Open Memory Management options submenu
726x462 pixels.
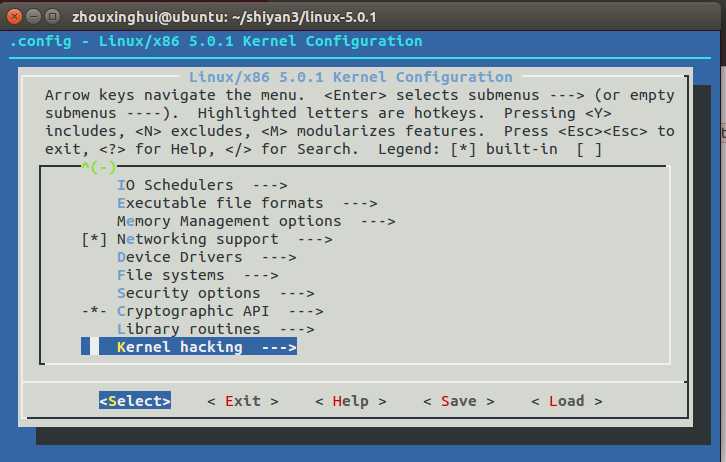[256, 221]
